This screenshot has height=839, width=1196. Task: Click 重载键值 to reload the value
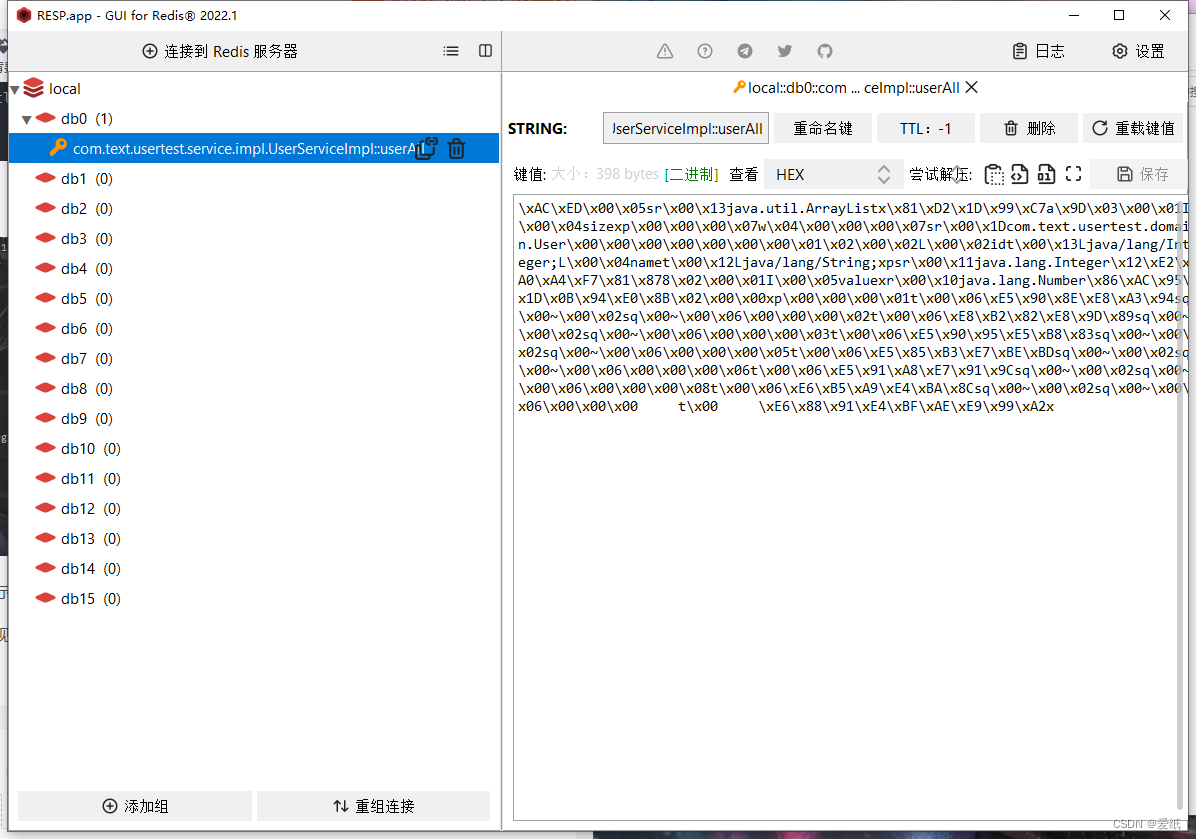click(x=1133, y=128)
